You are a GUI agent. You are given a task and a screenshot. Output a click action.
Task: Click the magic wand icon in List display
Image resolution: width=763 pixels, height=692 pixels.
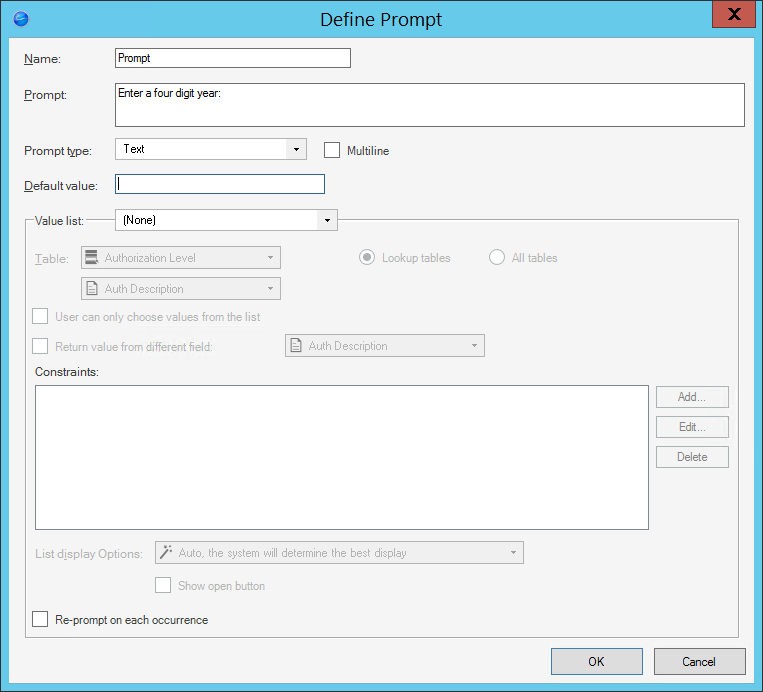[166, 552]
